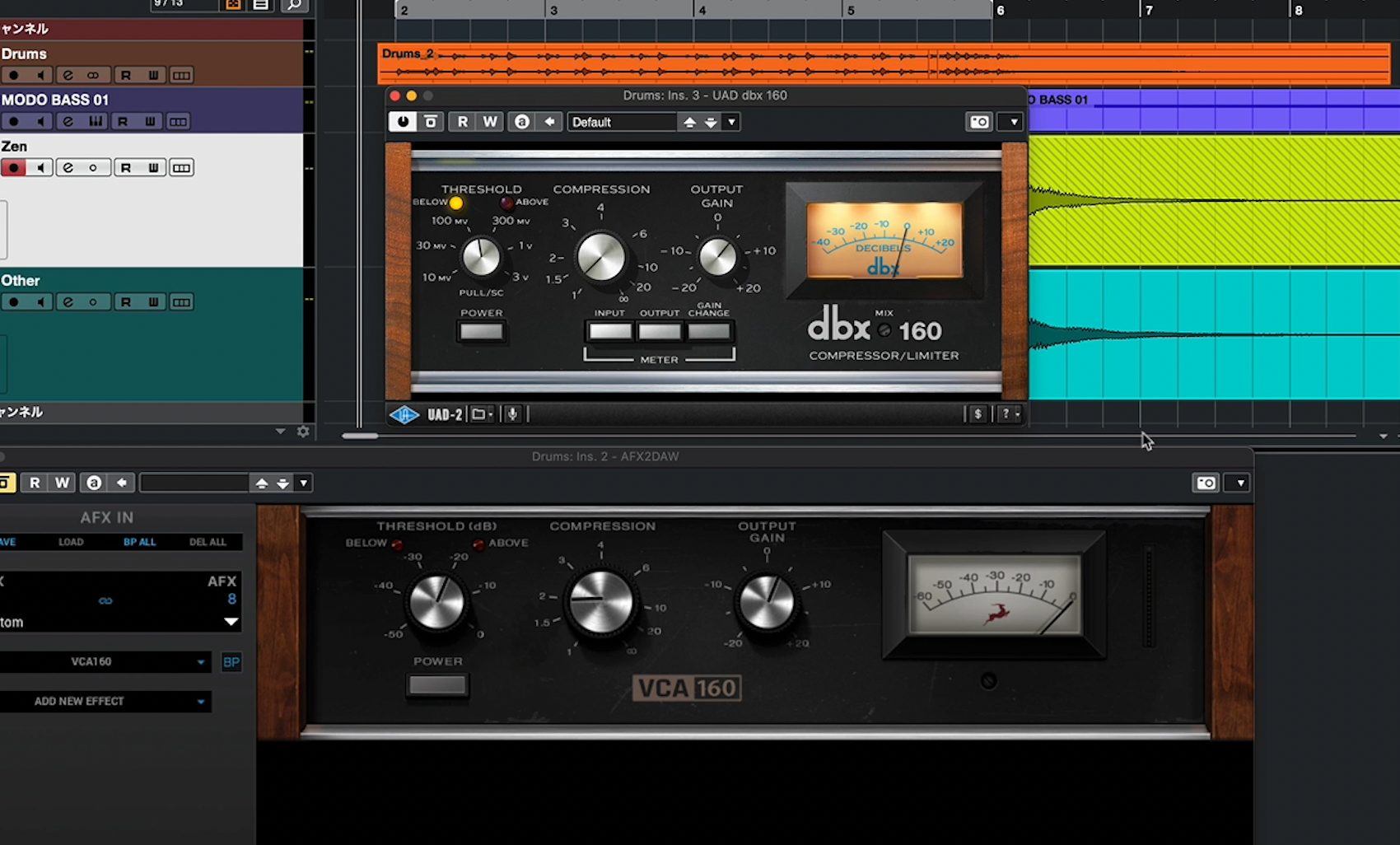Screen dimensions: 1400x845
Task: Click UAD-2 toolbar microphone icon
Action: tap(512, 414)
